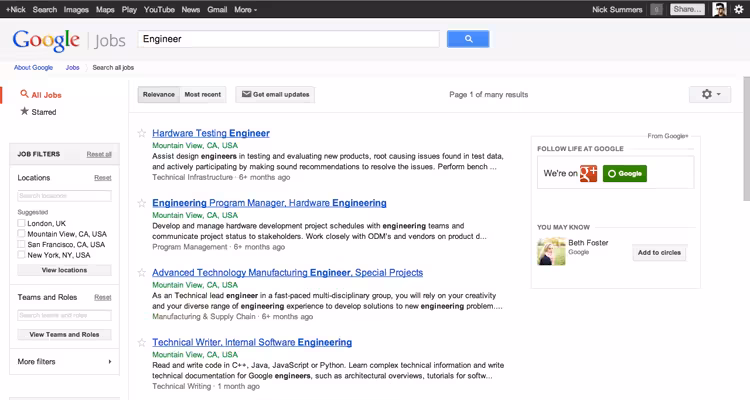The height and width of the screenshot is (400, 750).
Task: Open Technical Writer, Internal Software Engineering link
Action: [x=252, y=343]
